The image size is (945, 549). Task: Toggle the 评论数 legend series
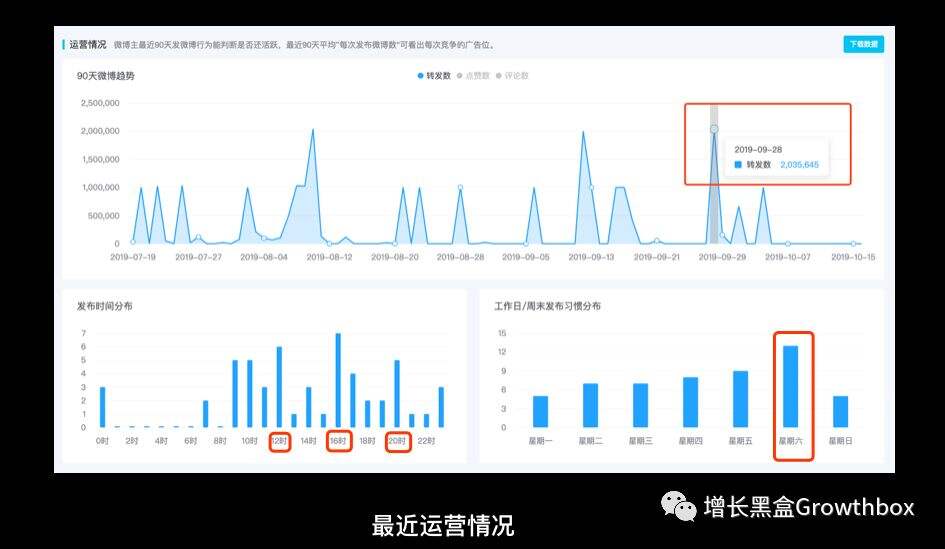512,76
